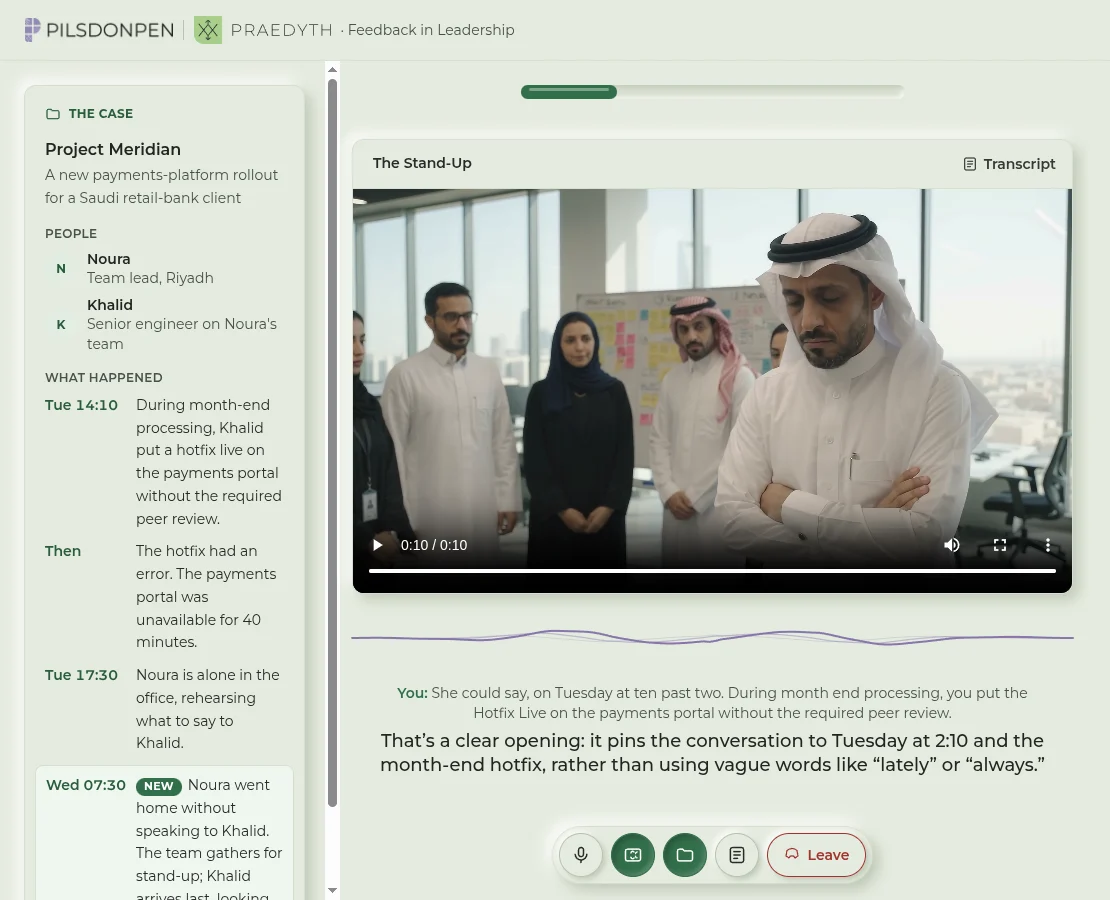Click the session progress bar at top

pyautogui.click(x=712, y=91)
